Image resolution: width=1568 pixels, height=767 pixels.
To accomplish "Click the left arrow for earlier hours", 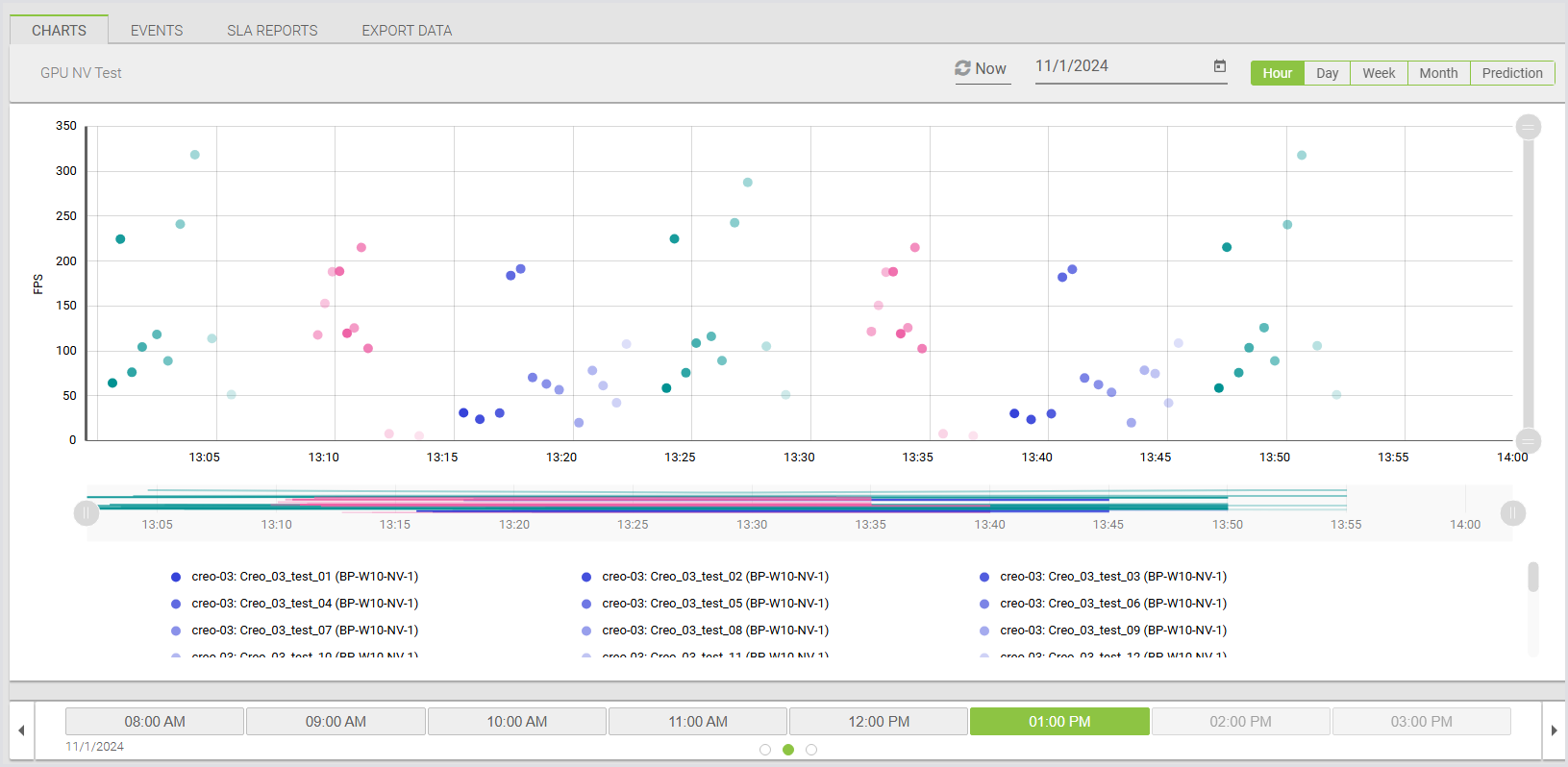I will point(21,730).
